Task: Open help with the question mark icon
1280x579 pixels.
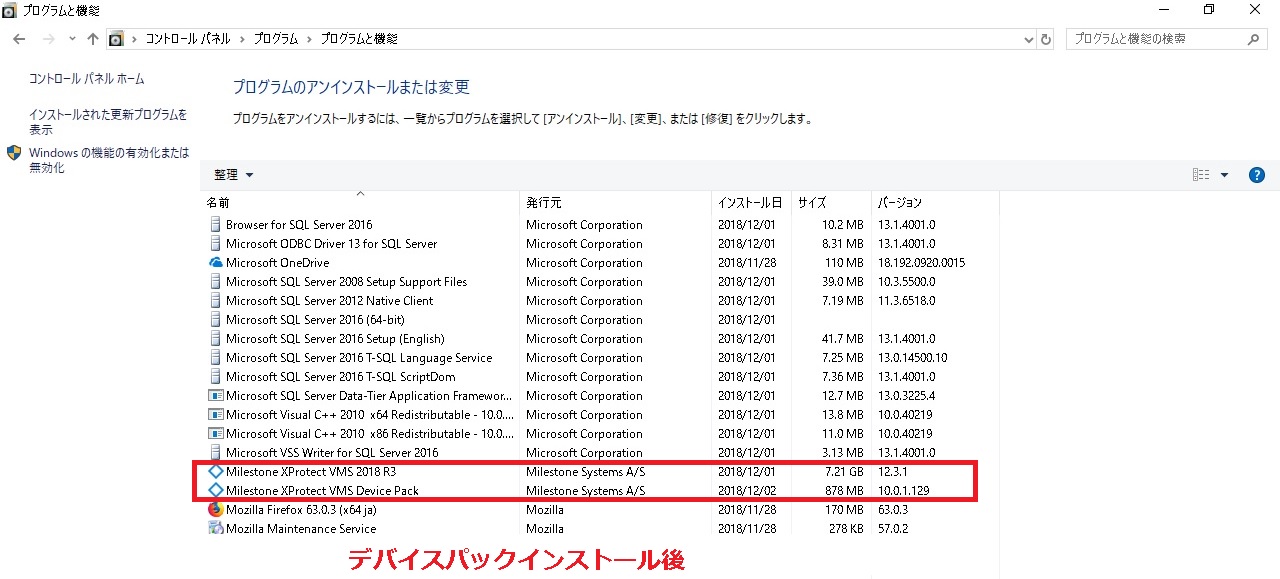Action: [1257, 175]
